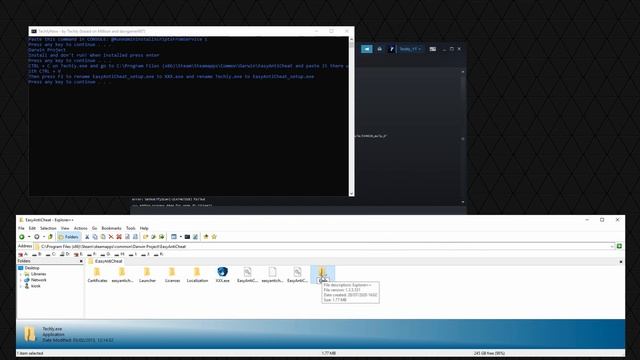The height and width of the screenshot is (360, 640).
Task: Click the highlighted Steam friends icon
Action: click(367, 49)
